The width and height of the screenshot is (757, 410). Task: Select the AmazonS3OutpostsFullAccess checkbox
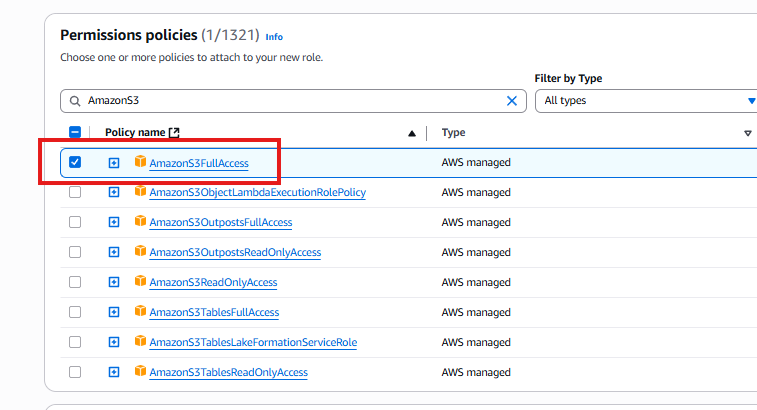point(75,222)
